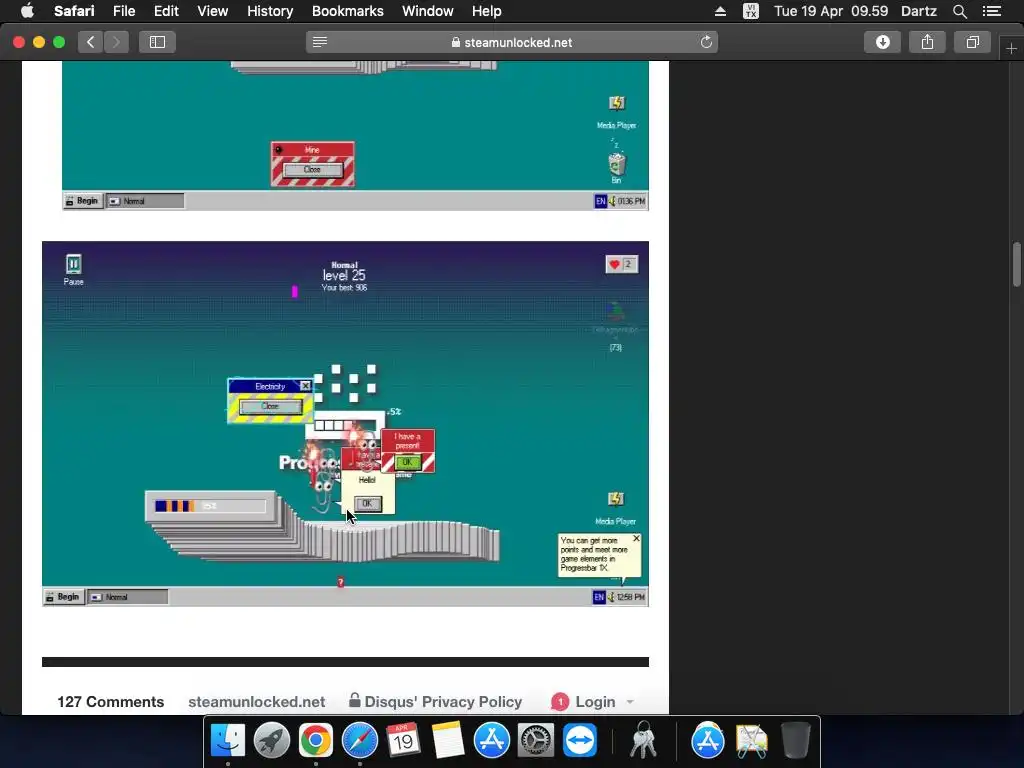Open the Window menu
This screenshot has height=768, width=1024.
pos(428,11)
